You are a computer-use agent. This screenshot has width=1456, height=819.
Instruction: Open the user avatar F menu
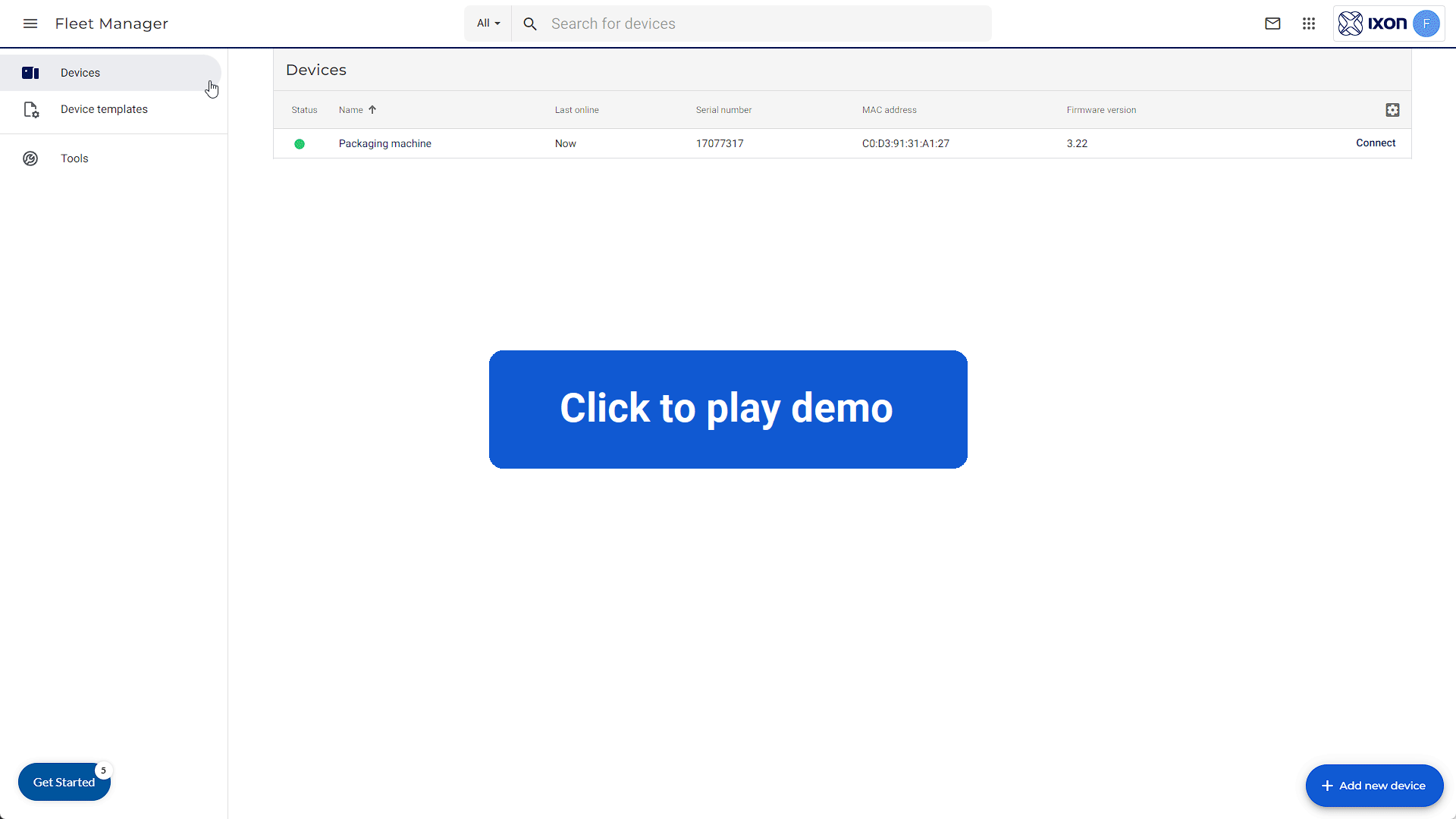(1426, 24)
